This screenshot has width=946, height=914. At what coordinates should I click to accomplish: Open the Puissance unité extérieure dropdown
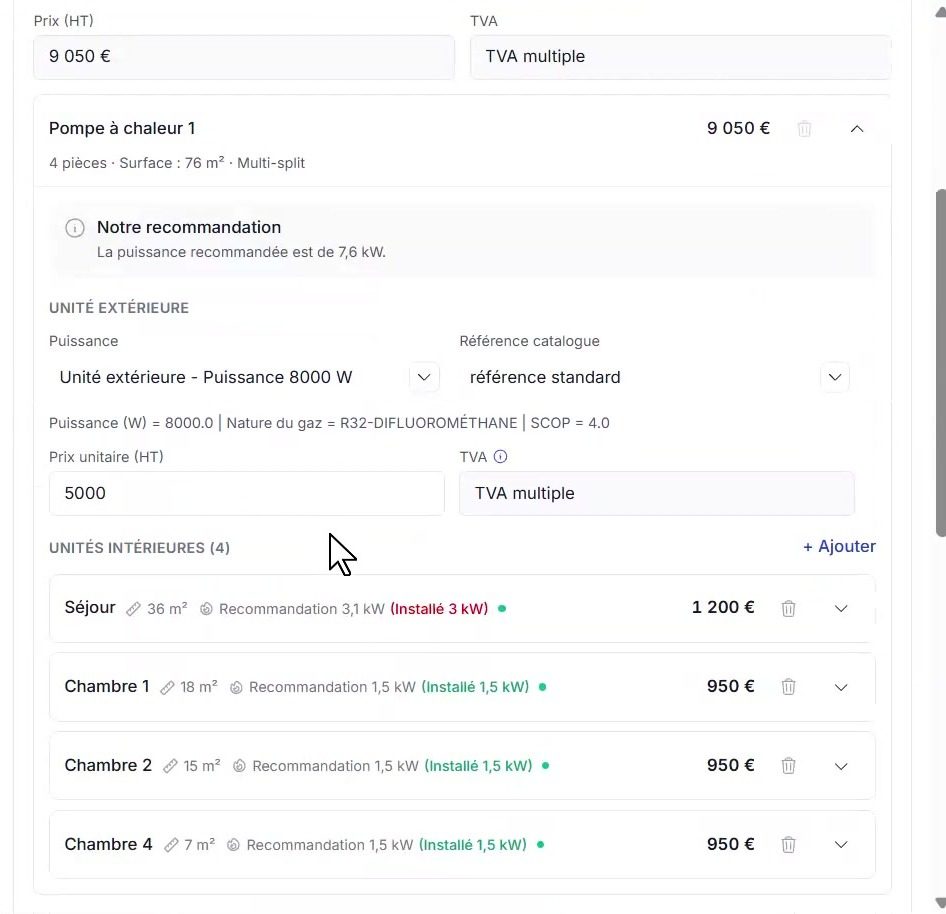tap(424, 377)
